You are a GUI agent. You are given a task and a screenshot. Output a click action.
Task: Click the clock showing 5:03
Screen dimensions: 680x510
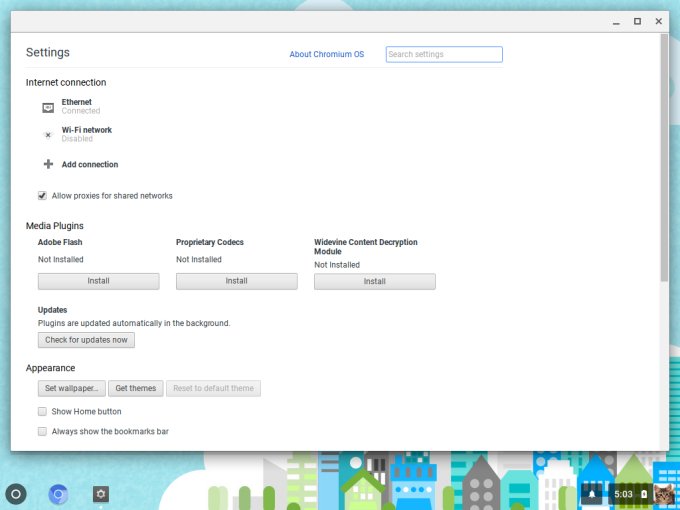pyautogui.click(x=623, y=494)
